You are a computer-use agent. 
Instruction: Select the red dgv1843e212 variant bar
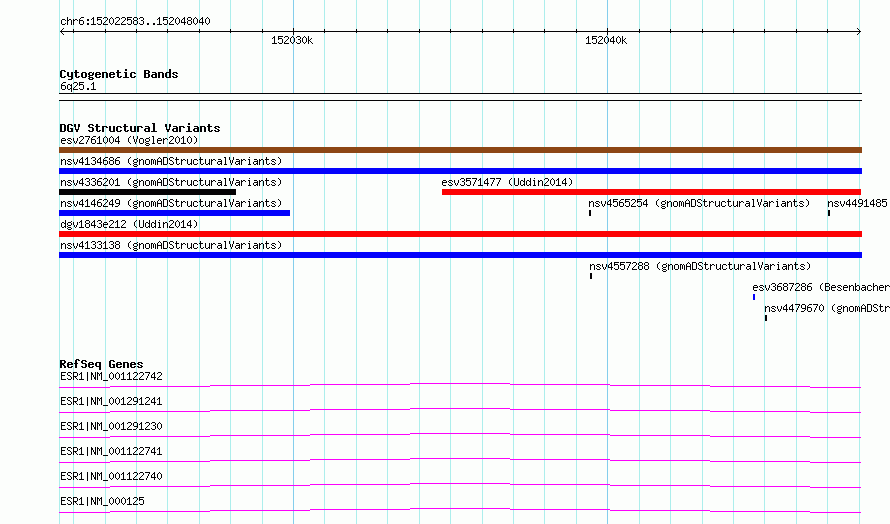[x=460, y=234]
